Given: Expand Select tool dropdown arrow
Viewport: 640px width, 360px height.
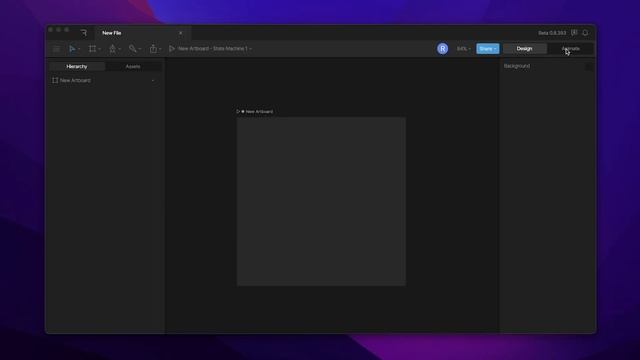Looking at the screenshot, I should point(79,49).
